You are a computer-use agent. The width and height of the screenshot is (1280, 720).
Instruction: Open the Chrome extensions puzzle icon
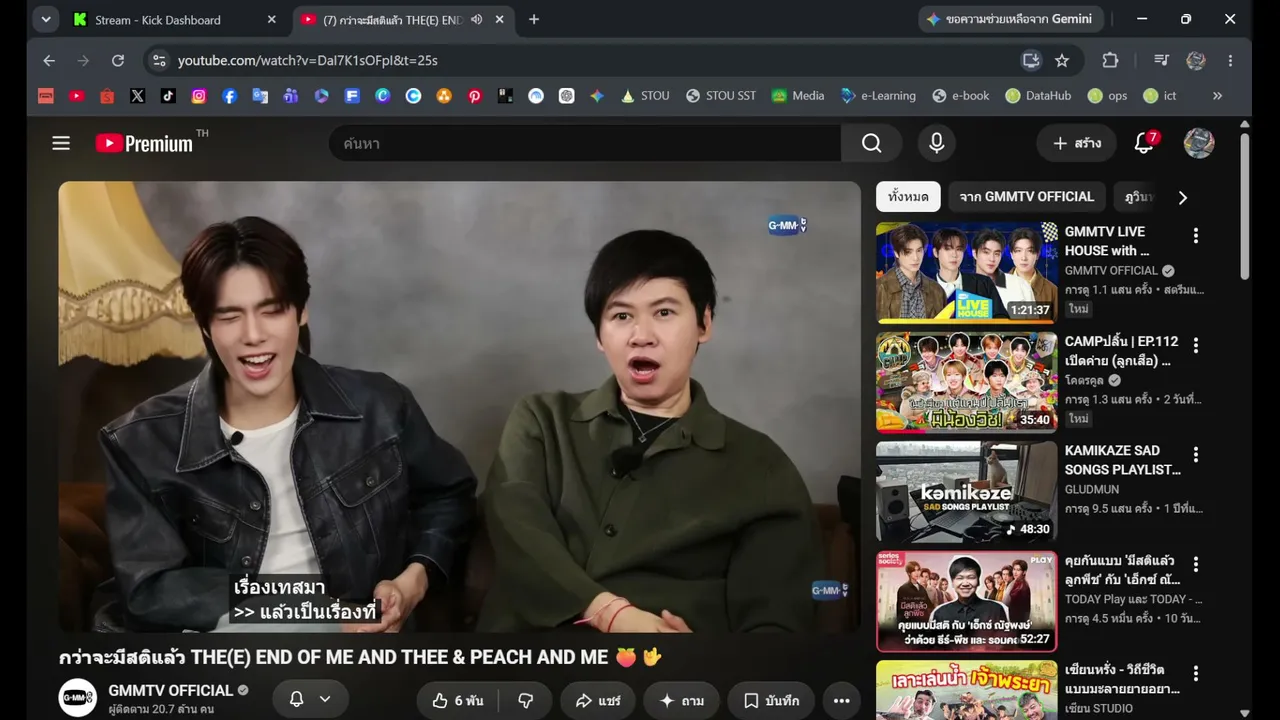[x=1110, y=60]
